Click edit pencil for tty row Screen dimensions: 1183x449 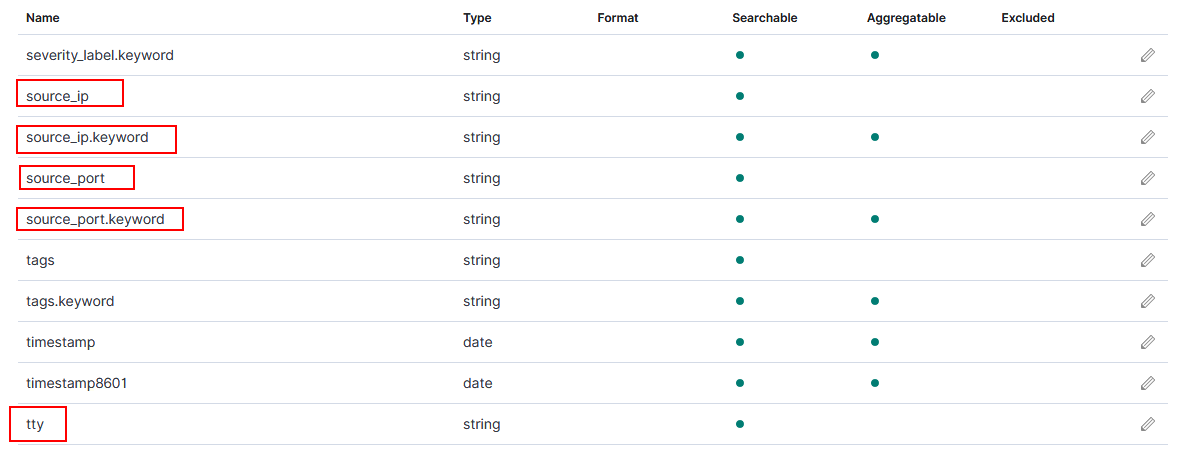click(1147, 425)
